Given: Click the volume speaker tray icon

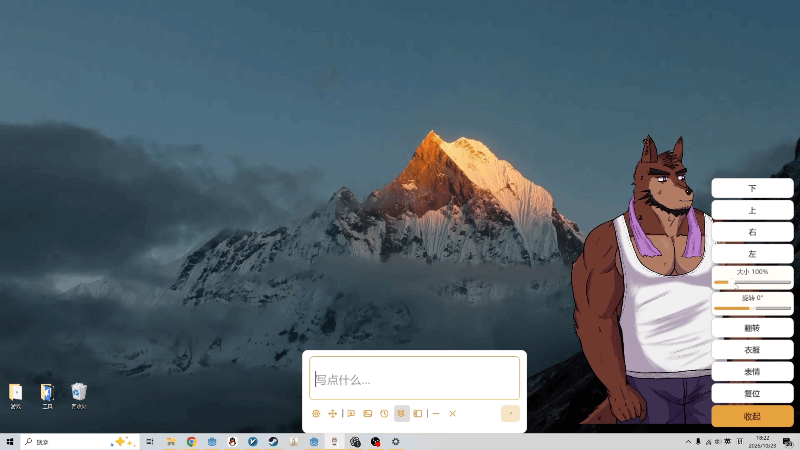Looking at the screenshot, I should 718,442.
